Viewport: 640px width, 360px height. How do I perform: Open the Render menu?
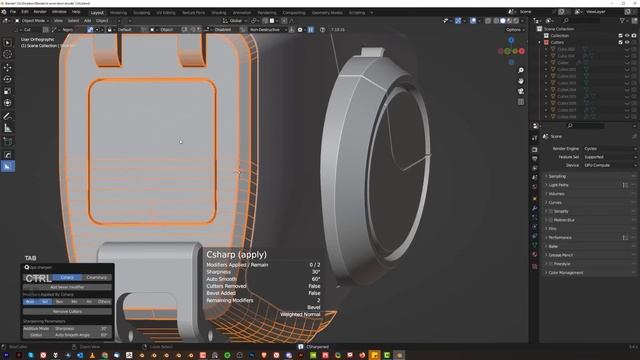click(x=40, y=12)
